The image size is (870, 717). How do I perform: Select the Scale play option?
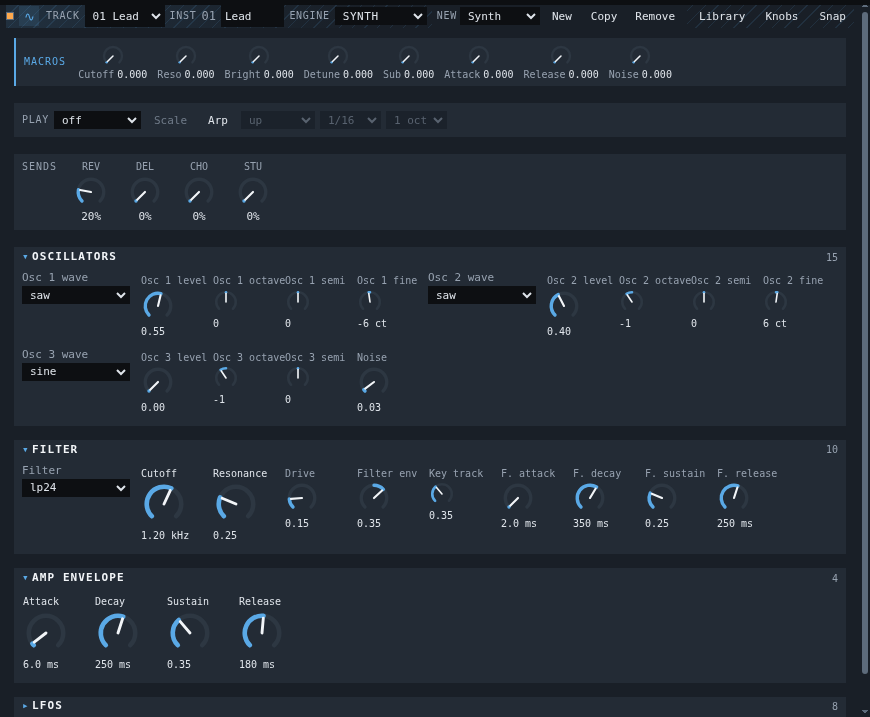[170, 120]
